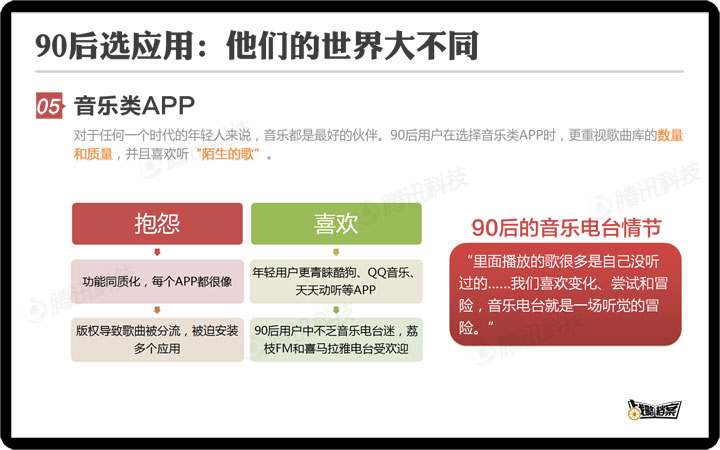Select the box about 荔枝FM和喜马拉雅电台
Screen dimensions: 720x450
336,339
